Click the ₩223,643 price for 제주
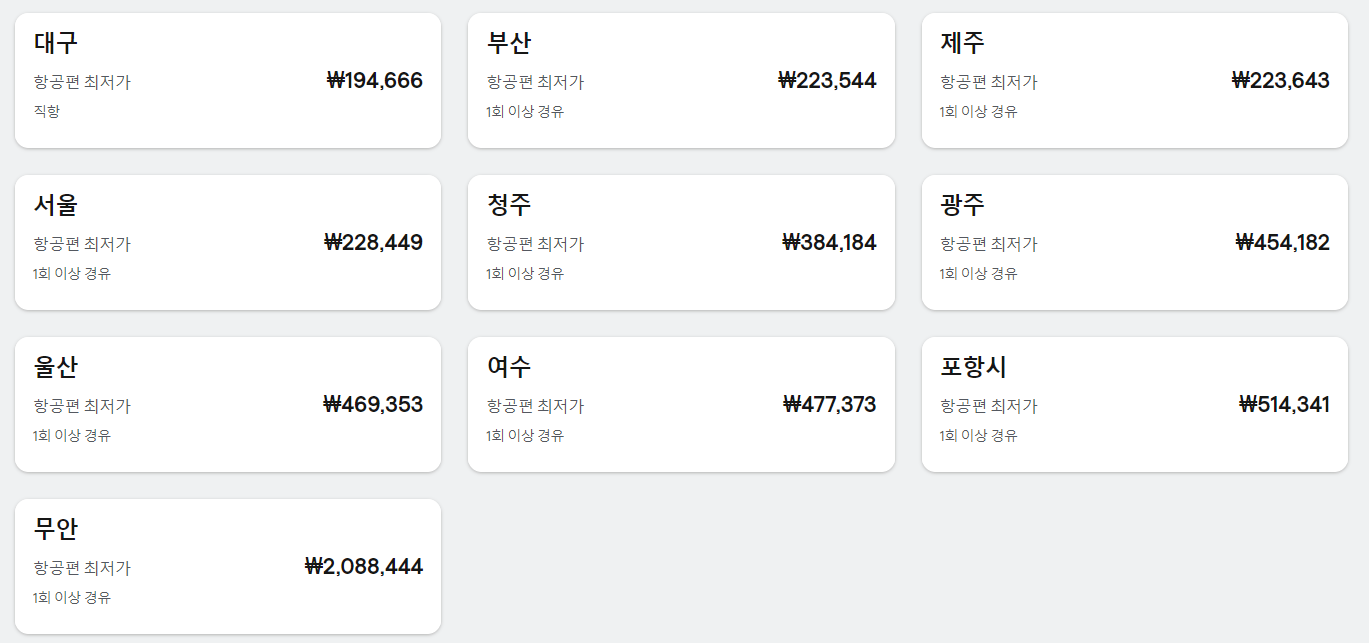The height and width of the screenshot is (643, 1369). click(x=1281, y=81)
